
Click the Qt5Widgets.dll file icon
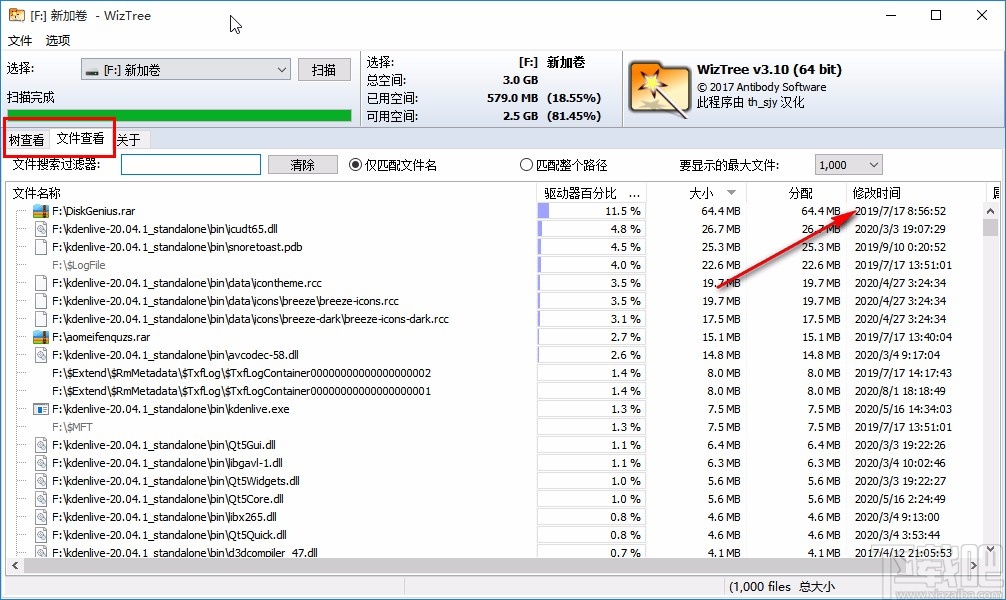[41, 481]
